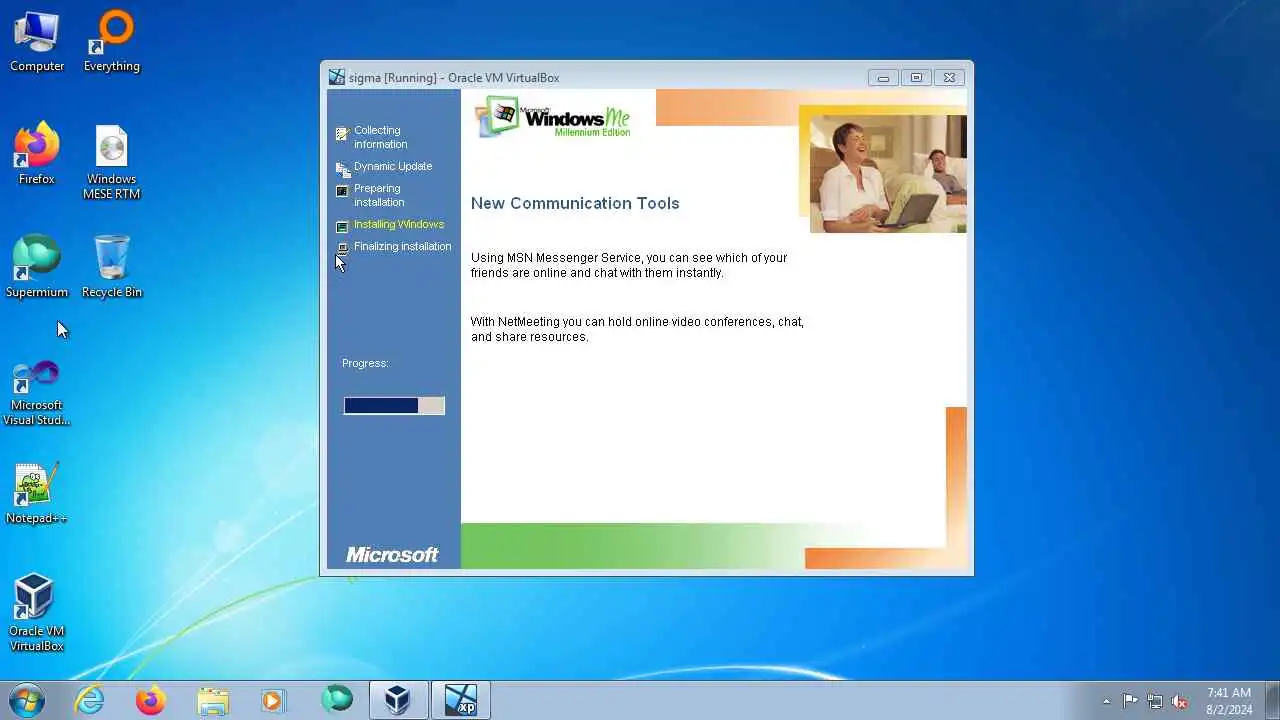Switch to the running XP-icon VM taskbar button
1280x720 pixels.
click(x=461, y=700)
